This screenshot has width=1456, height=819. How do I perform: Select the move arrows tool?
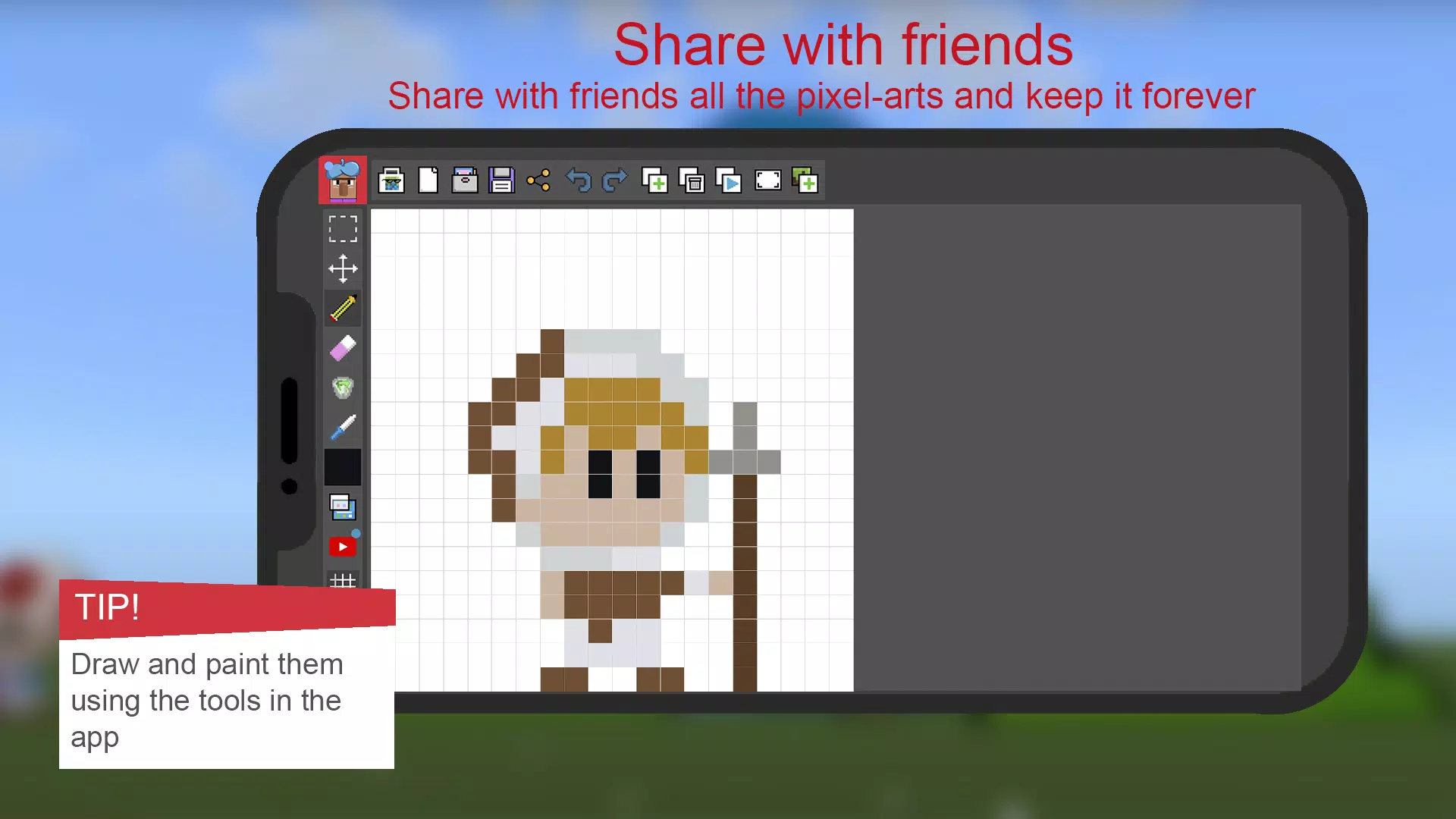pos(343,268)
